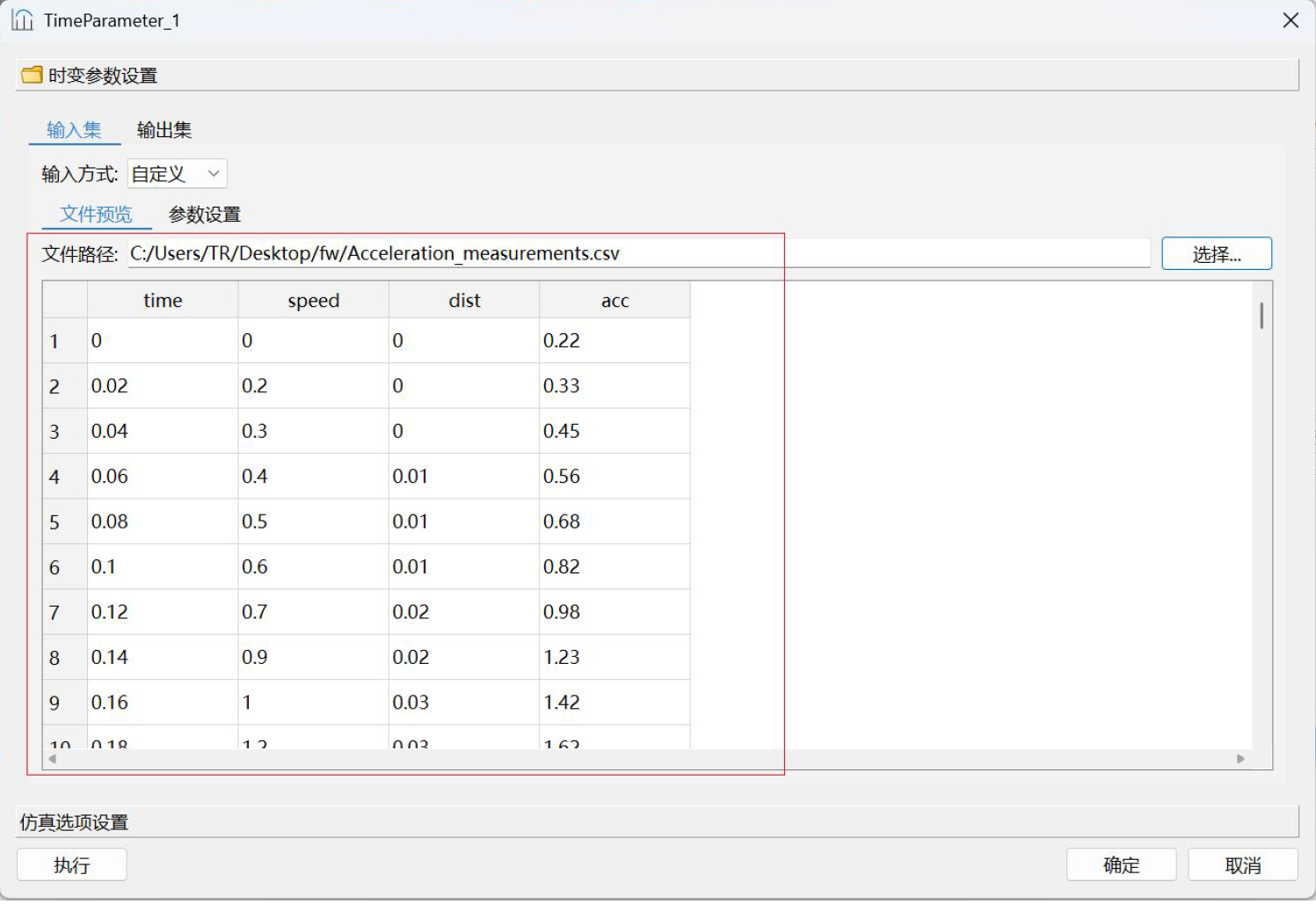Open the 参数设置 tab
Viewport: 1316px width, 904px height.
pyautogui.click(x=204, y=215)
